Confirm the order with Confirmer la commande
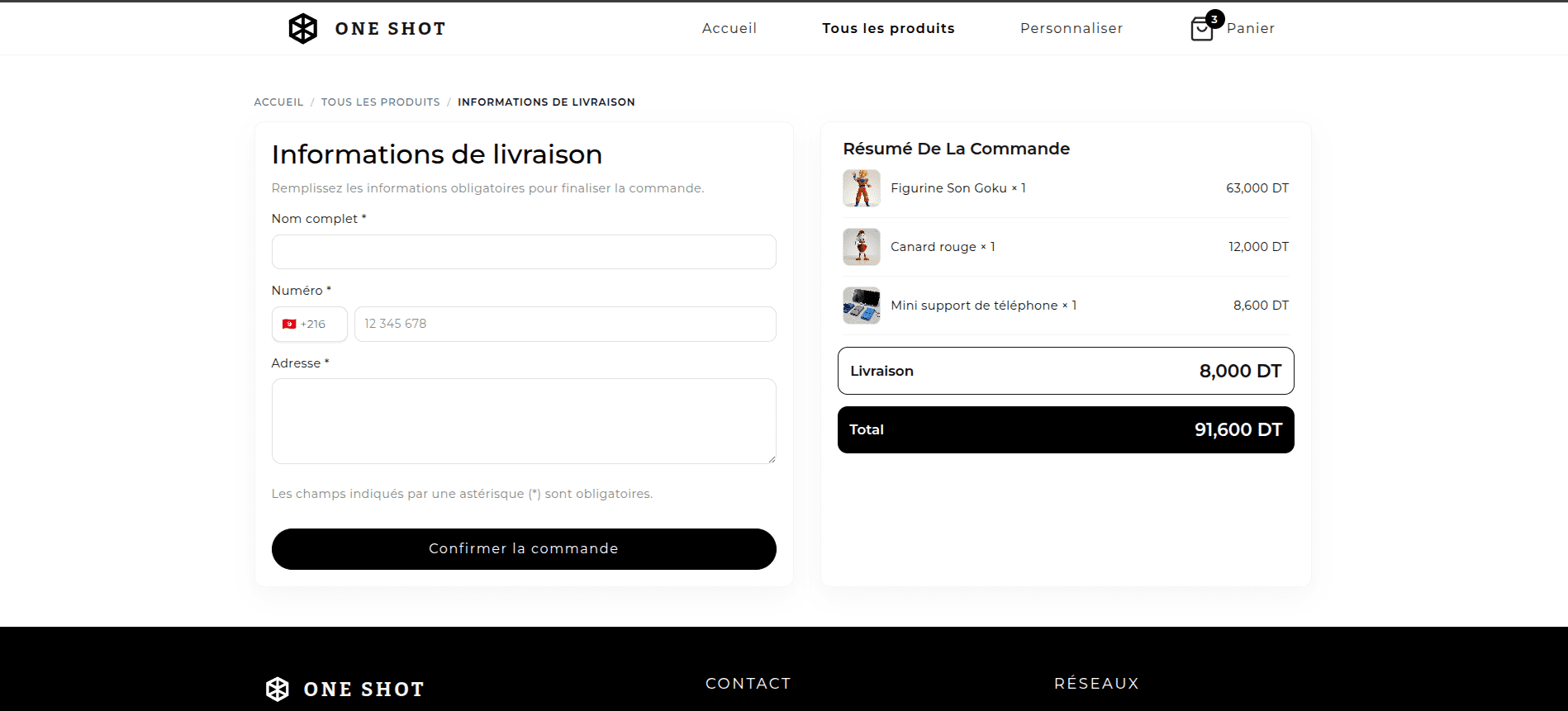The image size is (1568, 711). point(524,549)
